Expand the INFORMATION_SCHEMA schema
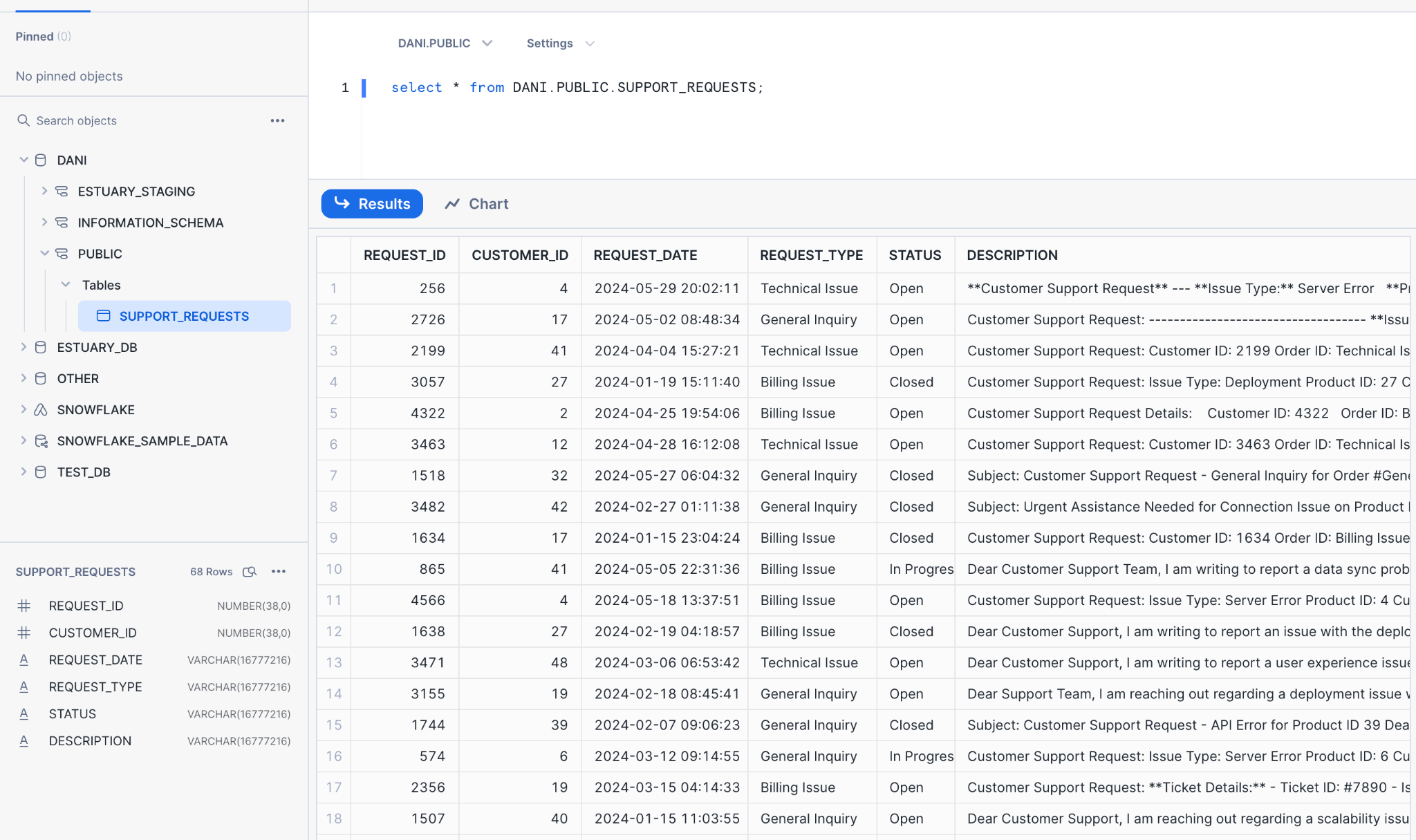 pos(44,222)
